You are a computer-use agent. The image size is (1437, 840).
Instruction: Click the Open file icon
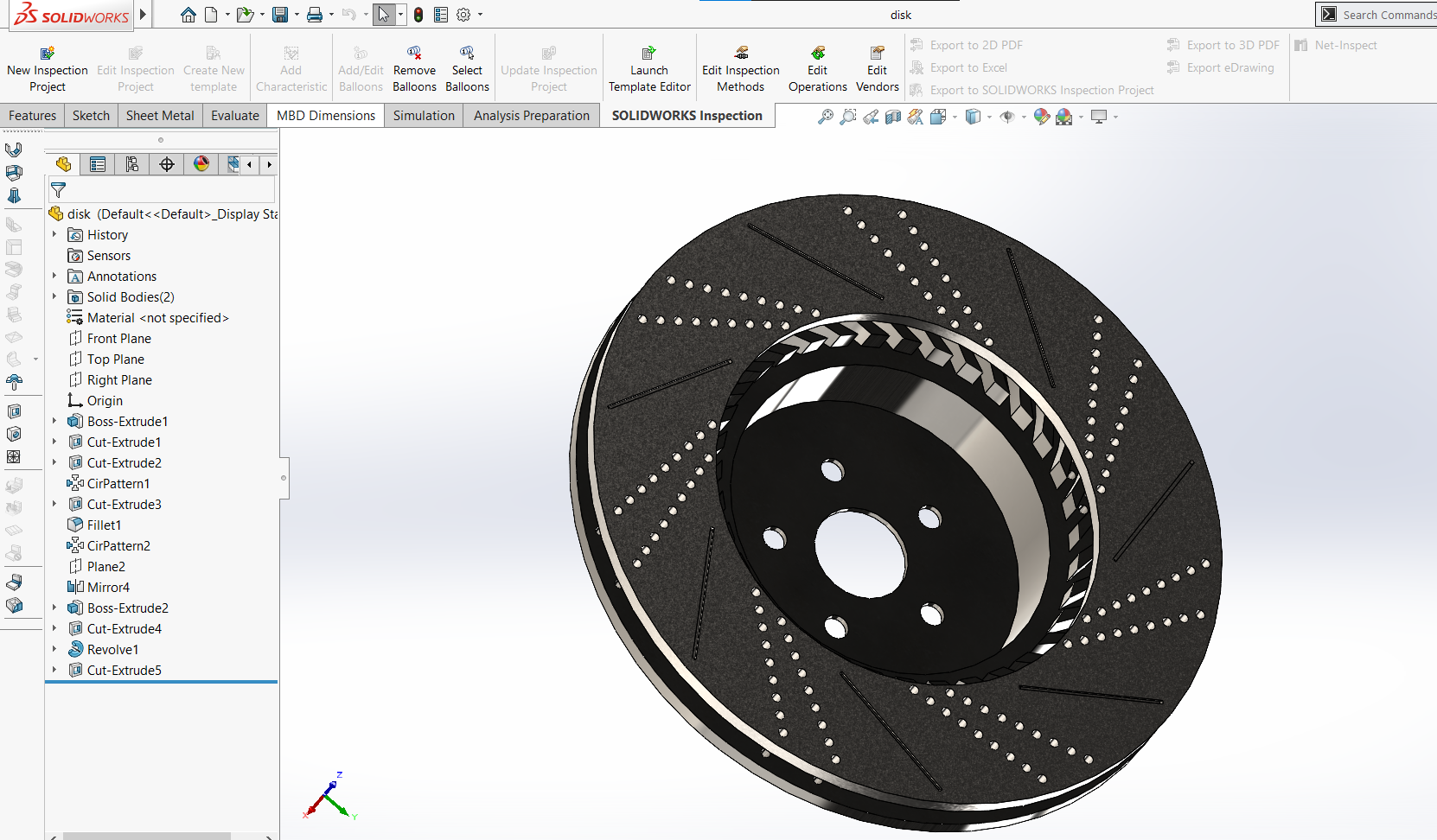click(245, 15)
